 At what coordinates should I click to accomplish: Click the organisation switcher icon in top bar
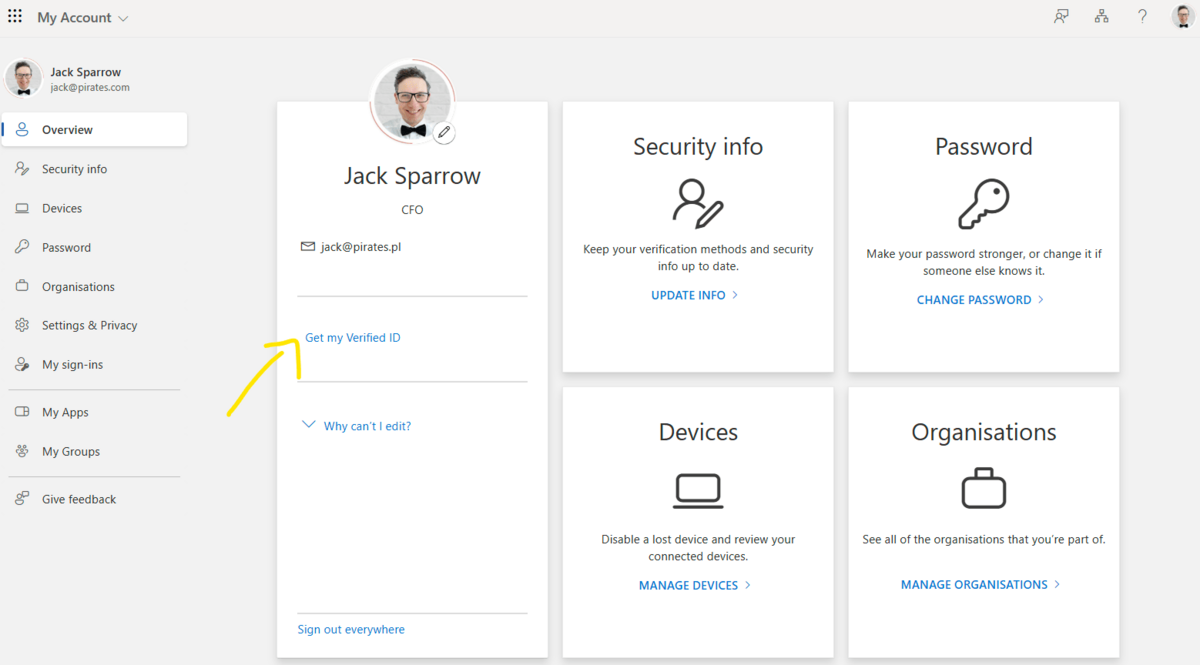coord(1101,16)
